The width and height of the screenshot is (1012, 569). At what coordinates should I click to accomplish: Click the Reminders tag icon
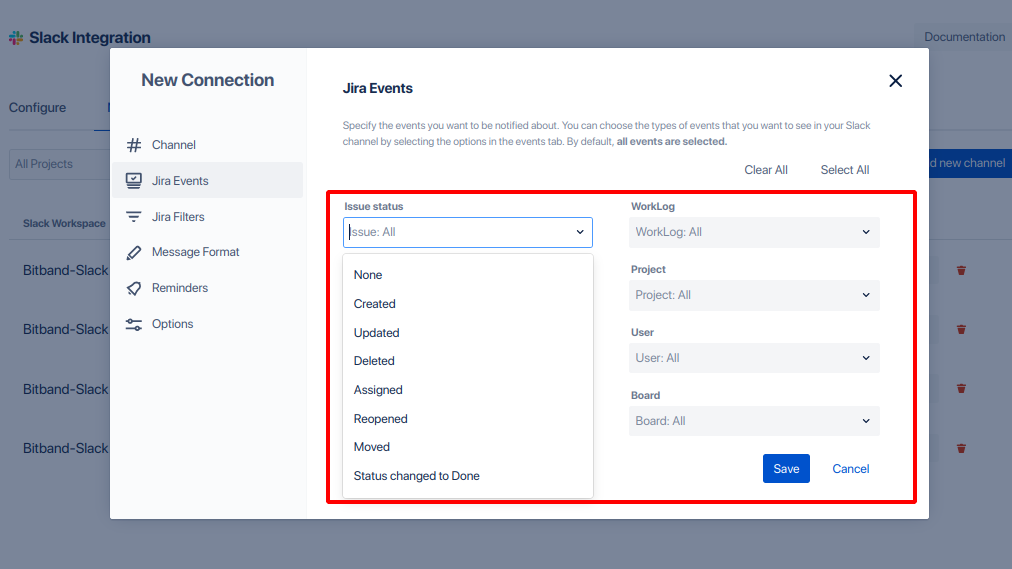[134, 288]
